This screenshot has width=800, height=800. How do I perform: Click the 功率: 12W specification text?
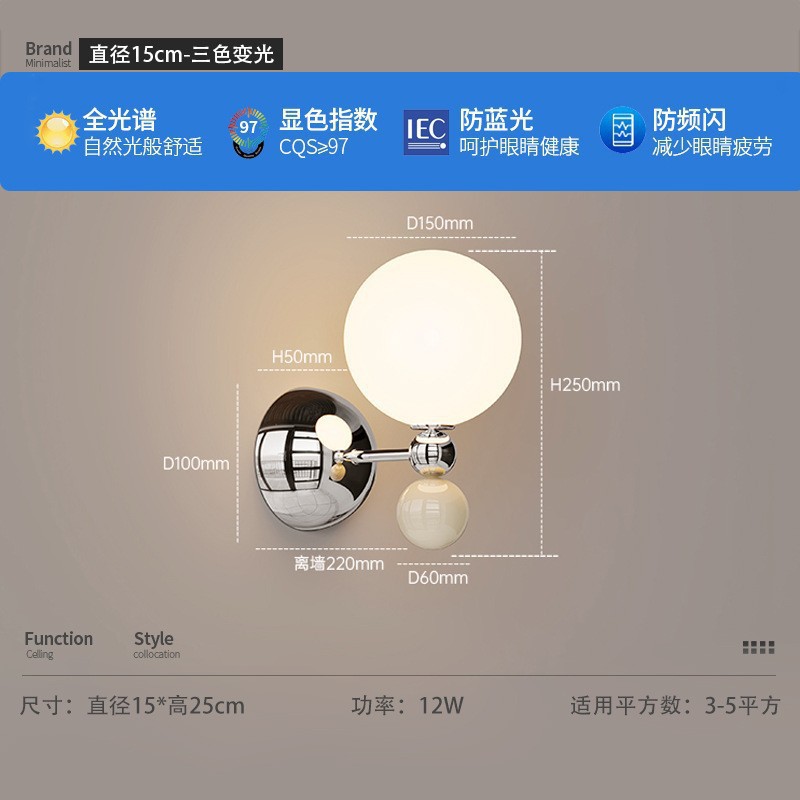click(407, 706)
